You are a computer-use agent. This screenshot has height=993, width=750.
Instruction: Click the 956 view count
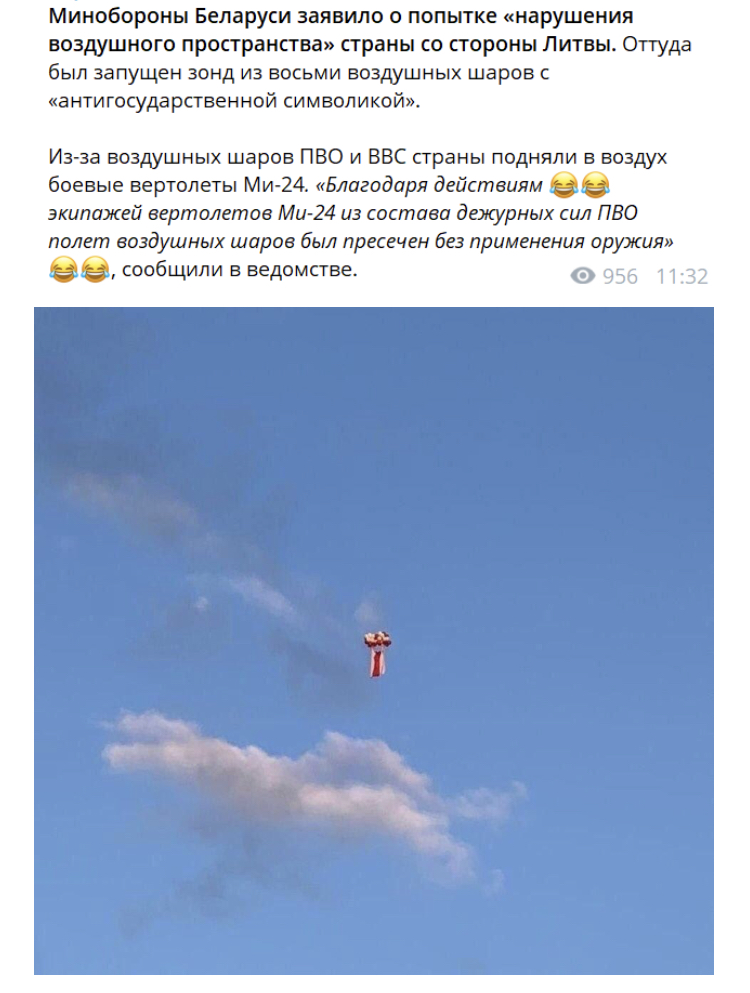(x=620, y=276)
